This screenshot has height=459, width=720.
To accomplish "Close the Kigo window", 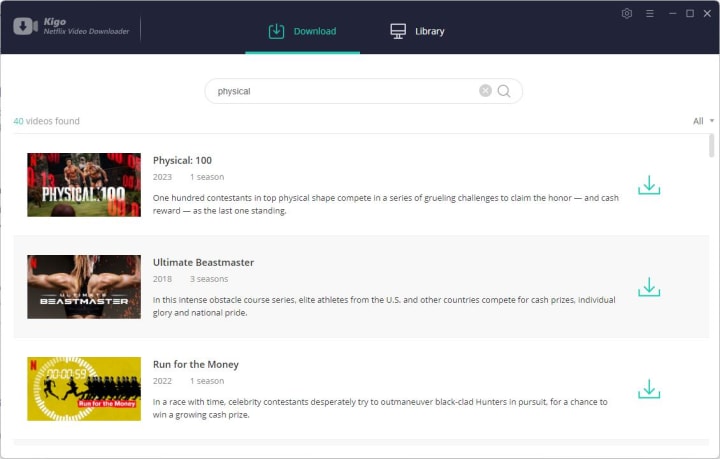I will 707,14.
